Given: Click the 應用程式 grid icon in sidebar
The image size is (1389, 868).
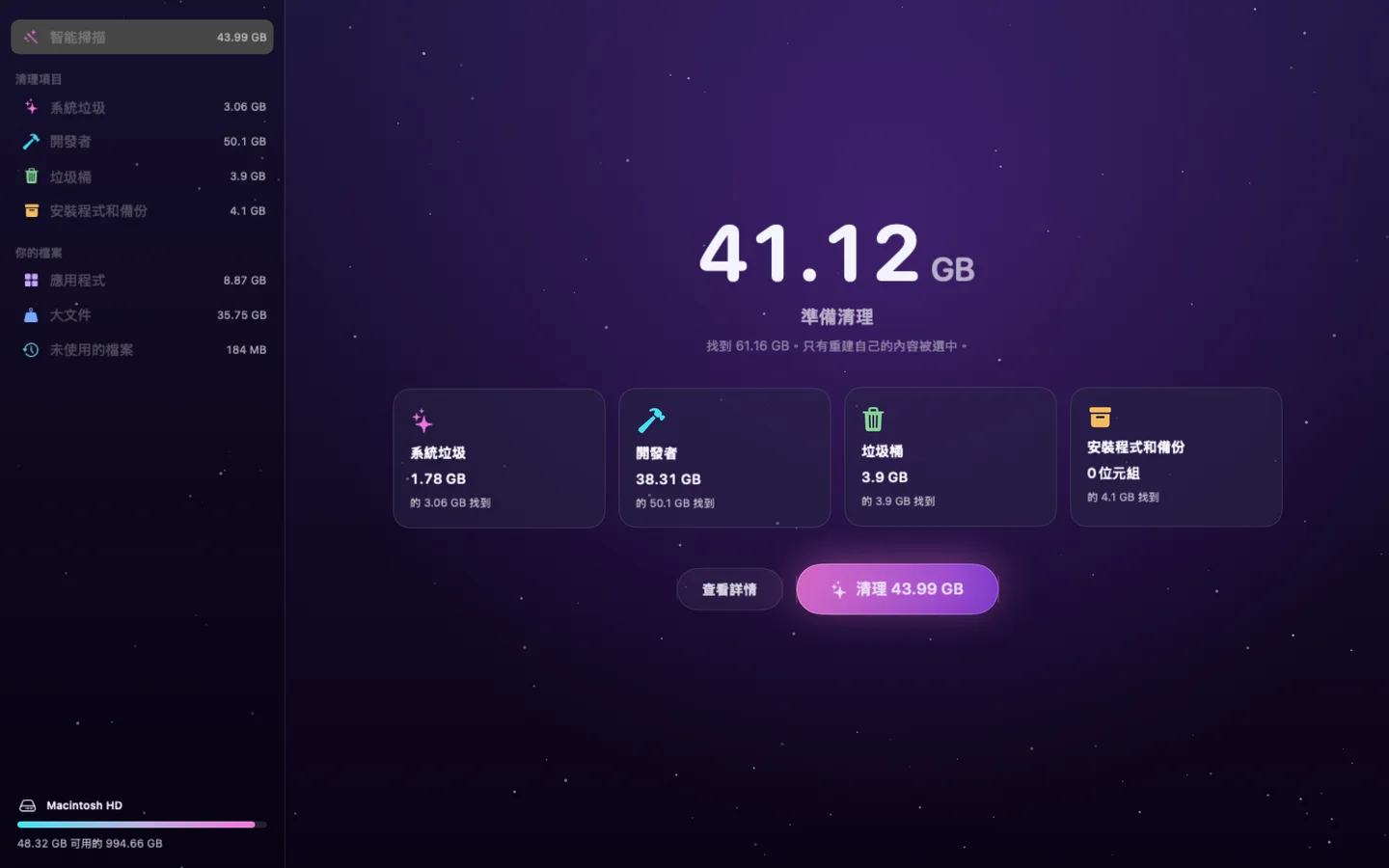Looking at the screenshot, I should pos(31,280).
